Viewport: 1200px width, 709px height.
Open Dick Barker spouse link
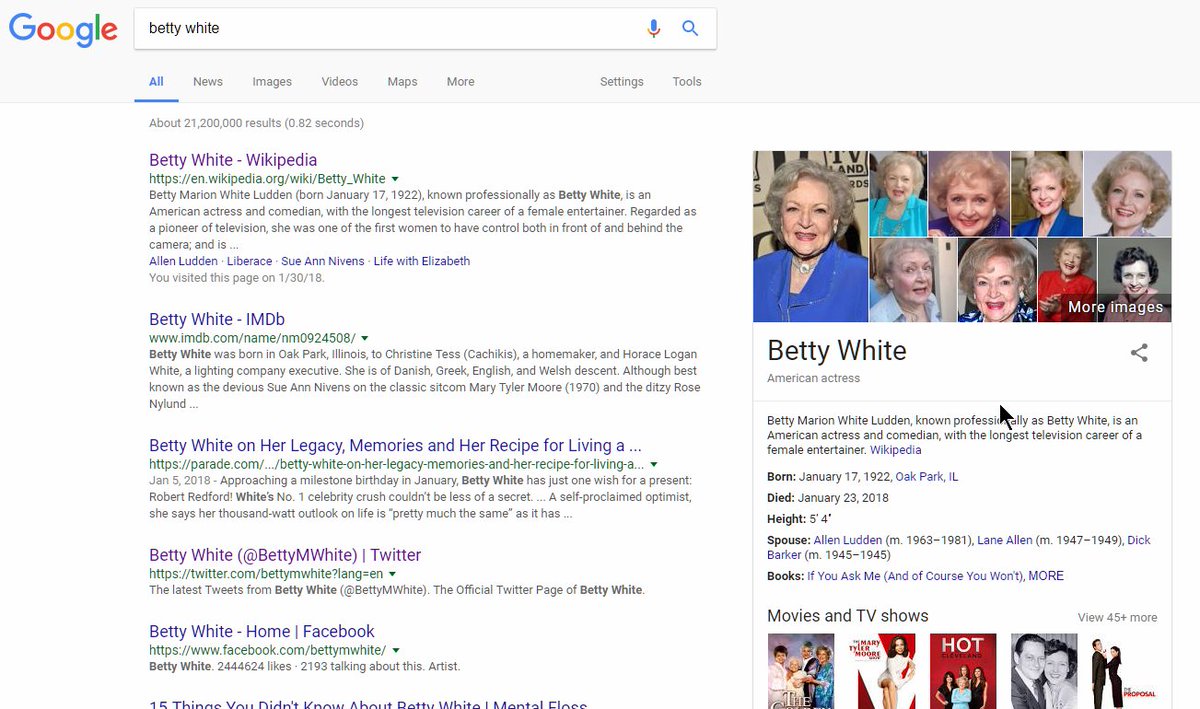click(1139, 540)
